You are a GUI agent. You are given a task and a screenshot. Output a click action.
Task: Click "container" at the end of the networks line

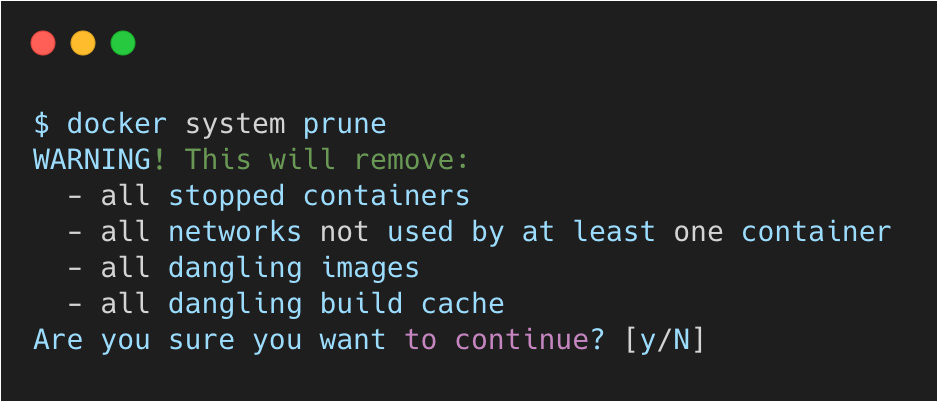[815, 232]
